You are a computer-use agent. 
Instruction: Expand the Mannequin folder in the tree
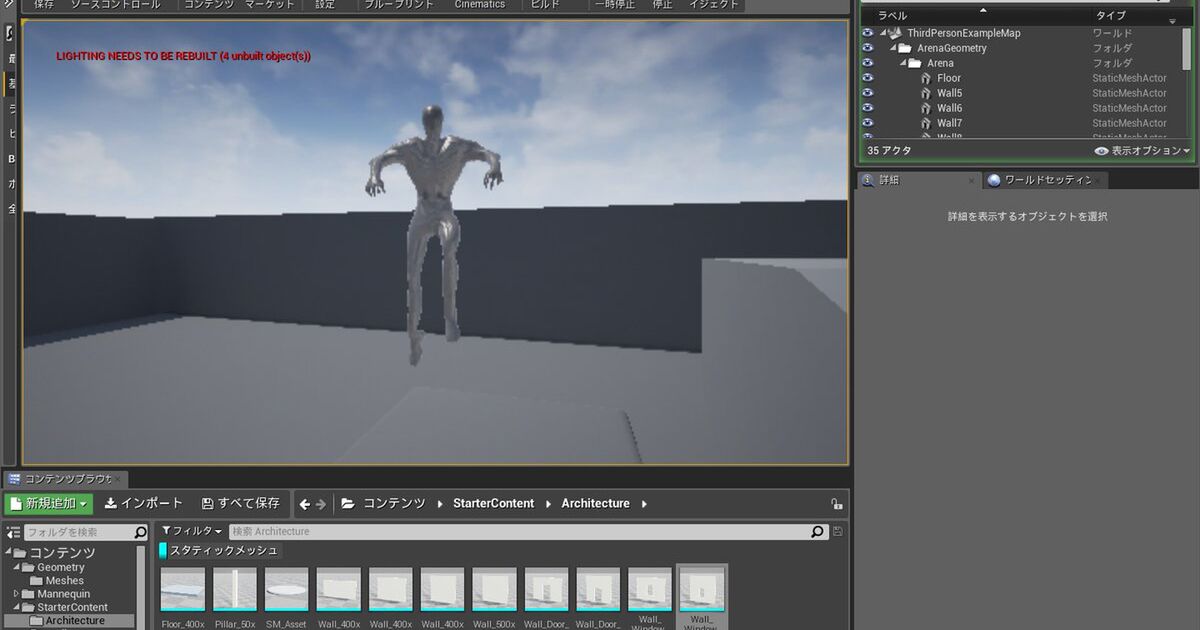[x=17, y=594]
